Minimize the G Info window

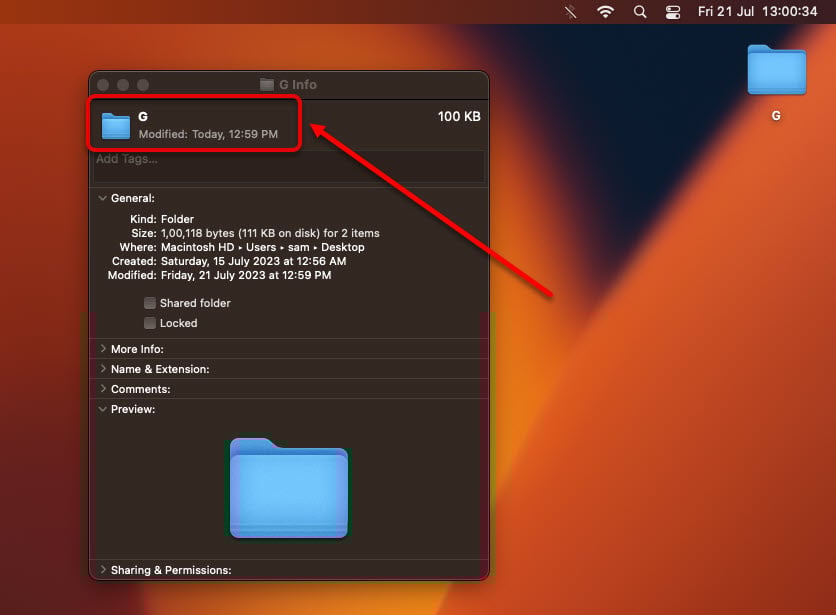(123, 85)
